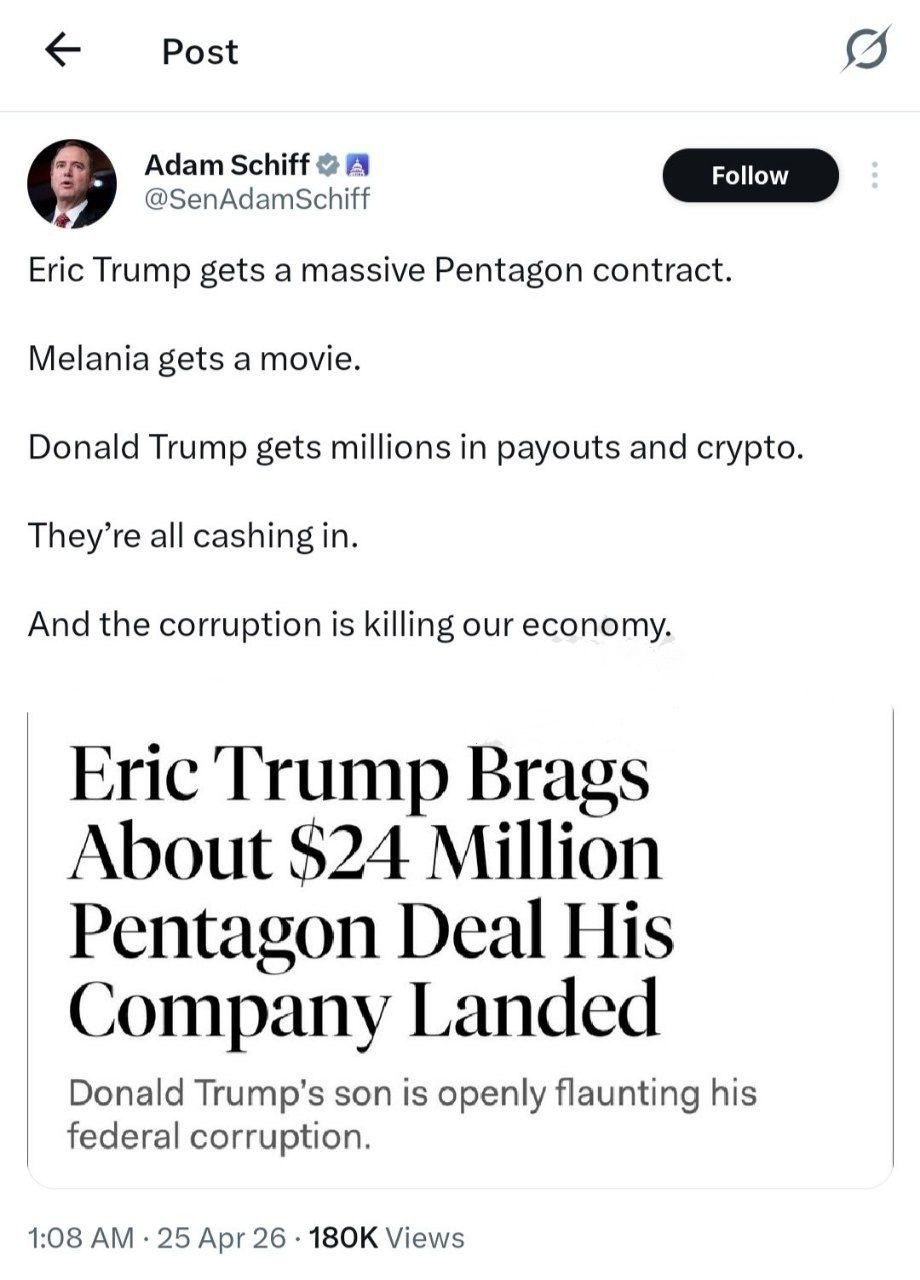Tap the blue verified checkmark badge
920x1280 pixels.
coord(327,165)
